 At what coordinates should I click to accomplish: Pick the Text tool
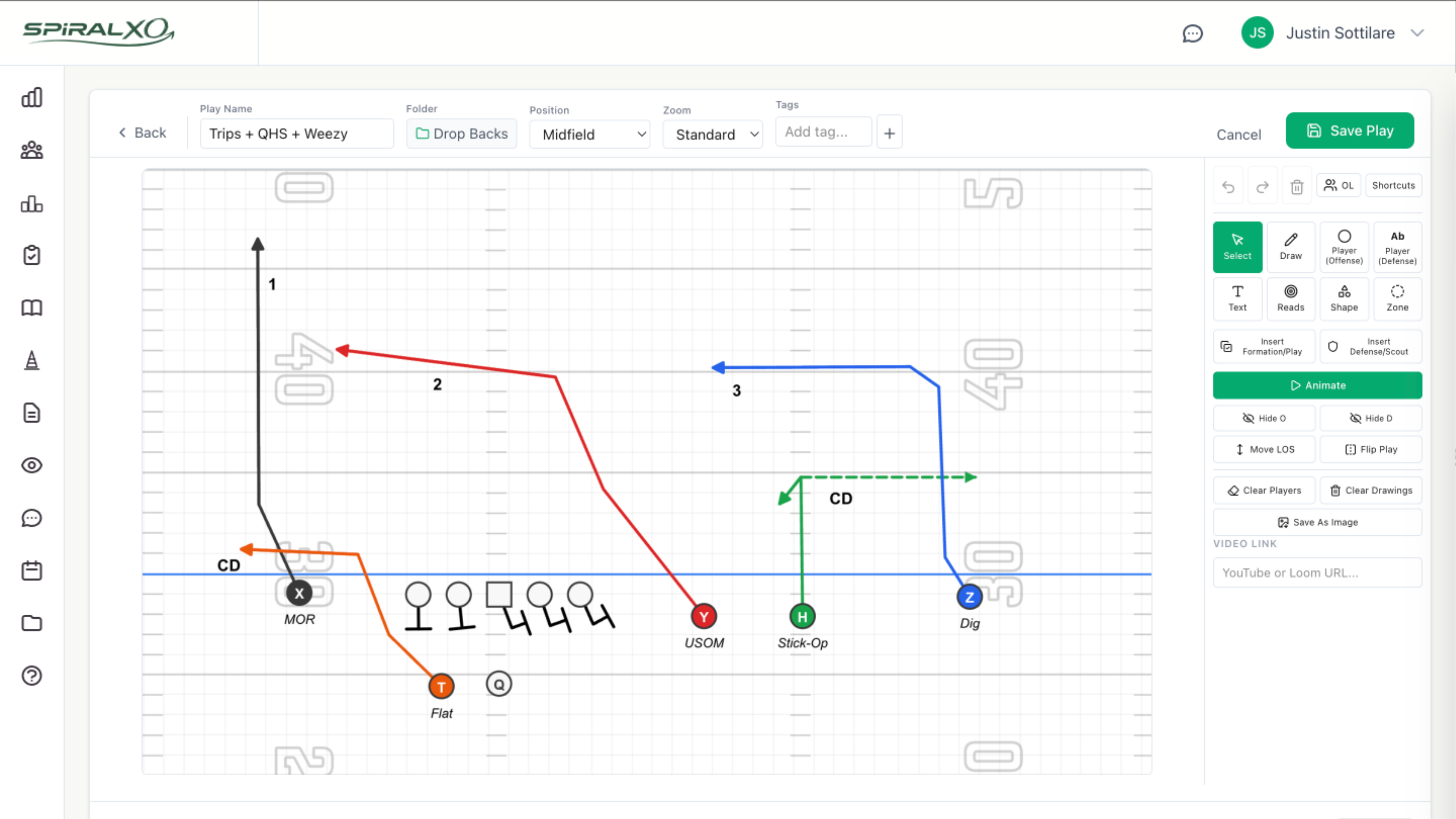coord(1237,298)
